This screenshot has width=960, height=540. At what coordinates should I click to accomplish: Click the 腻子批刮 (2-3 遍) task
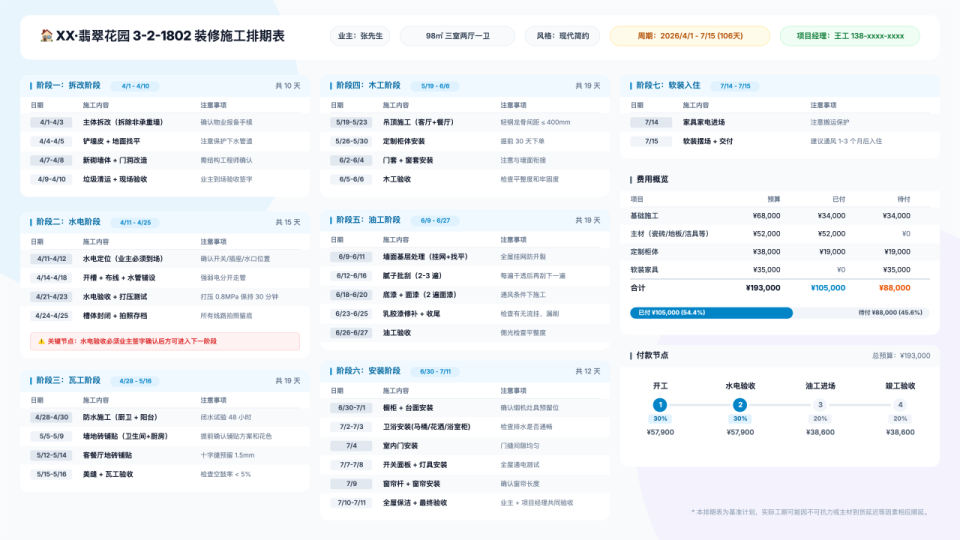point(412,276)
